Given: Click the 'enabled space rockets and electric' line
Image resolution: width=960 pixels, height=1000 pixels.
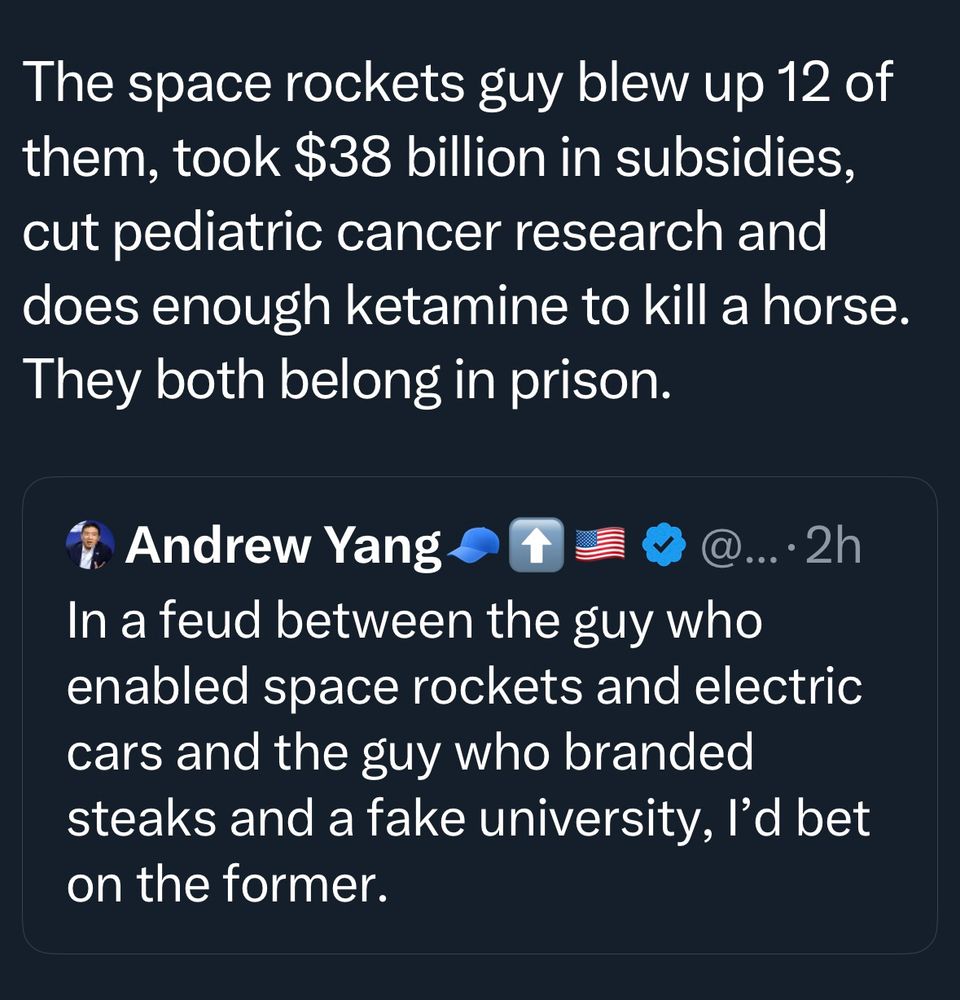Looking at the screenshot, I should pyautogui.click(x=464, y=686).
